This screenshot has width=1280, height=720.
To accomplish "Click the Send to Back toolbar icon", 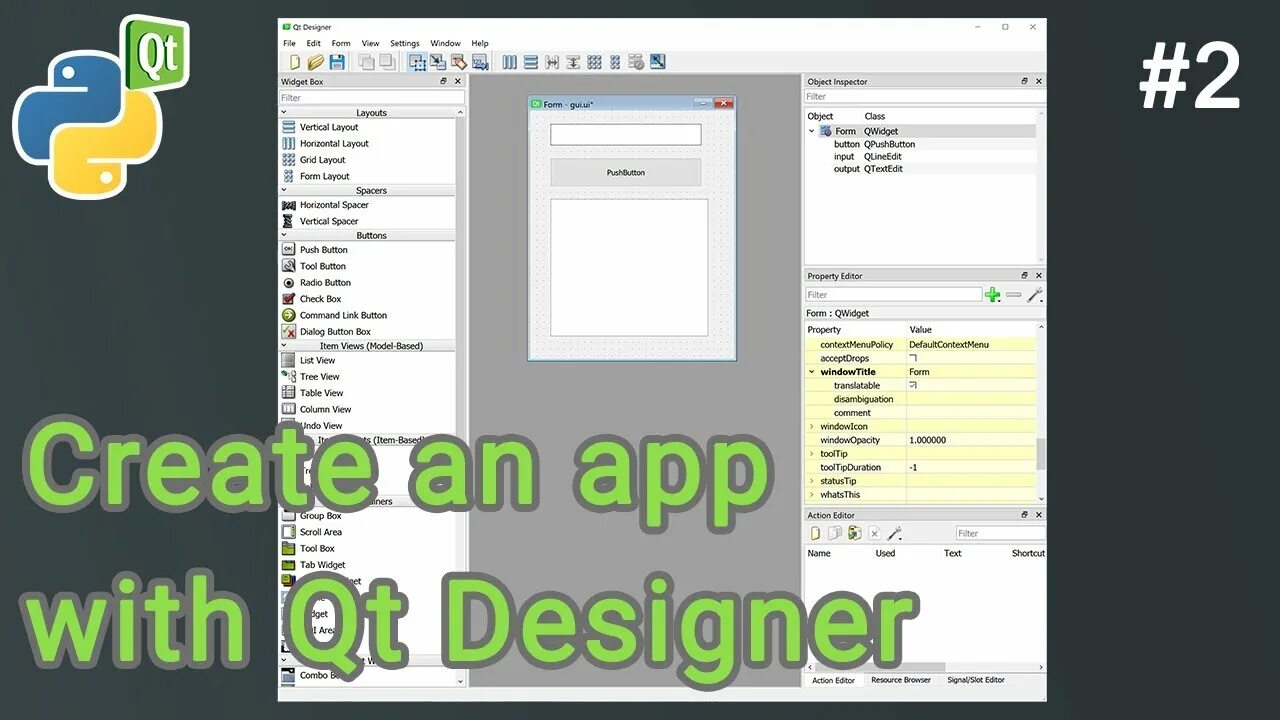I will pos(366,62).
